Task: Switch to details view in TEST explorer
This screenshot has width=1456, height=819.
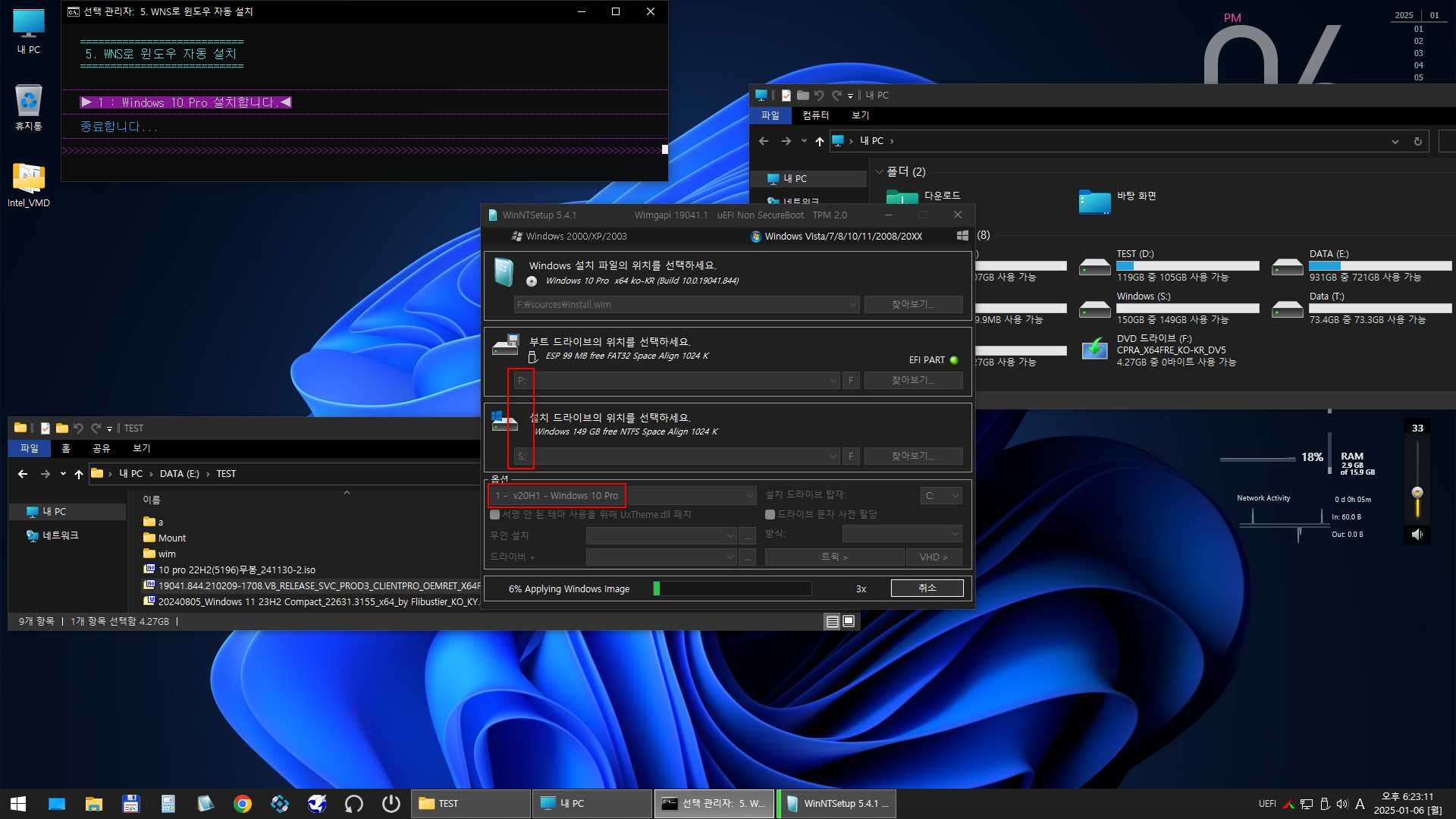Action: (832, 621)
